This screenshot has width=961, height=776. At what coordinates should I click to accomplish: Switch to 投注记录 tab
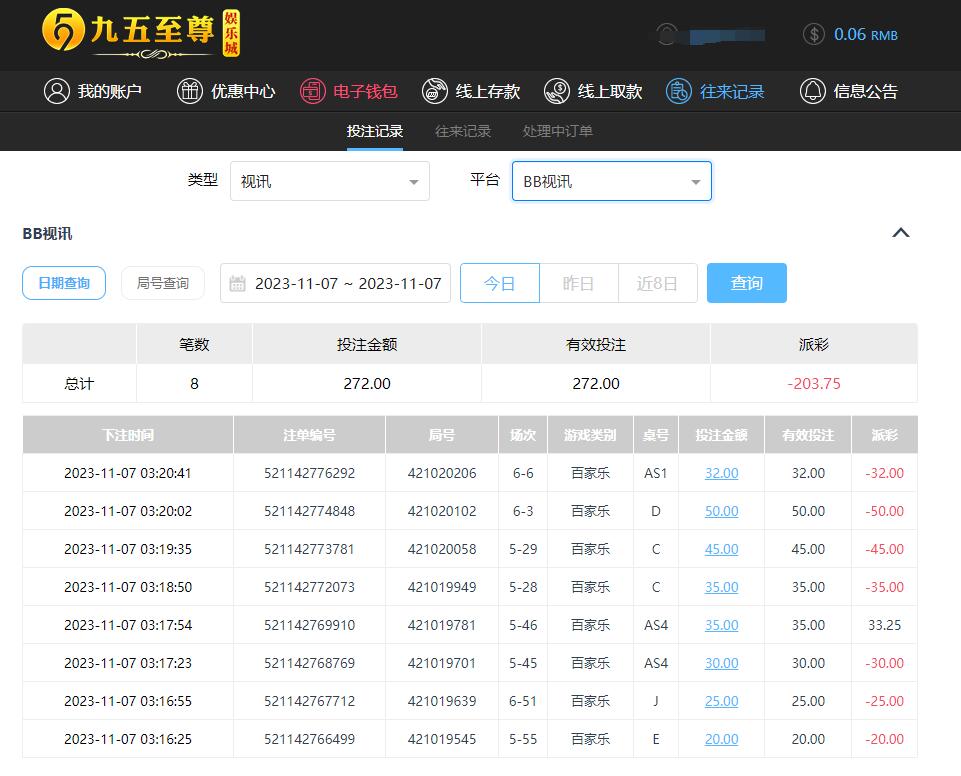(374, 131)
